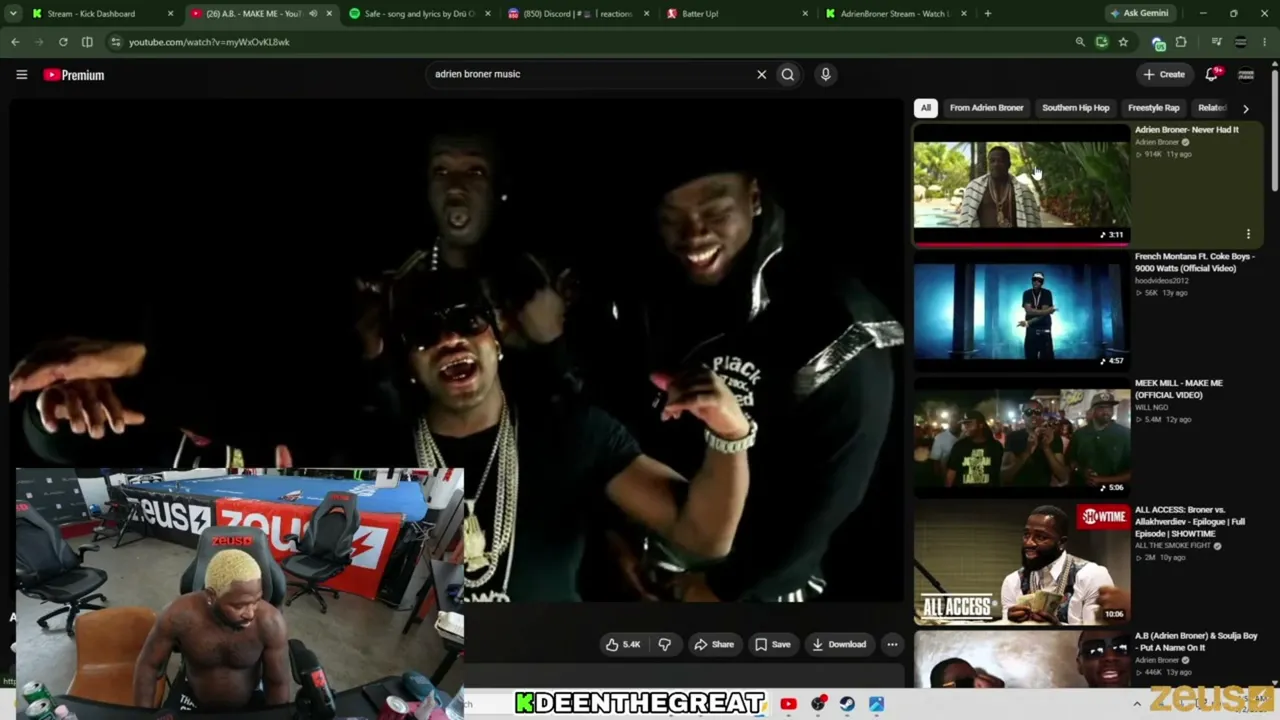
Task: Go back in browser history
Action: click(x=15, y=42)
